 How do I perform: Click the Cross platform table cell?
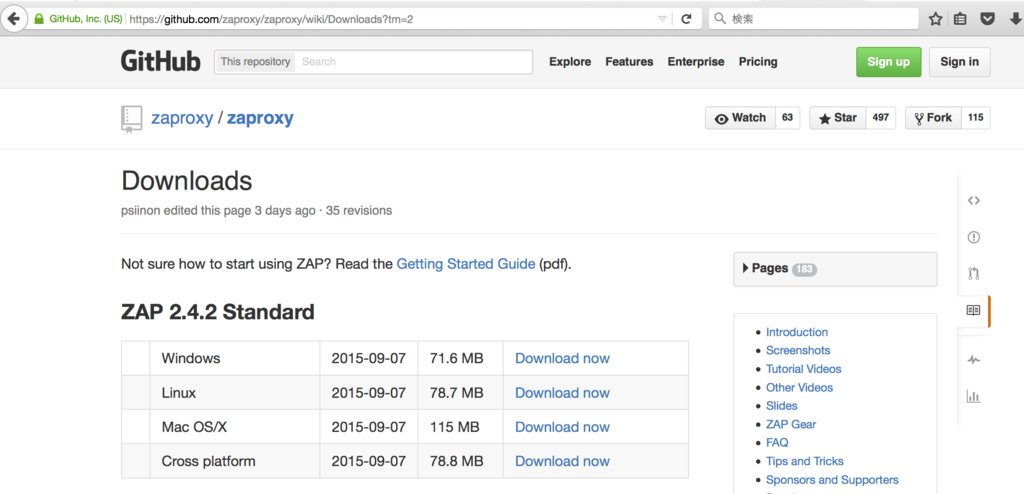(235, 461)
